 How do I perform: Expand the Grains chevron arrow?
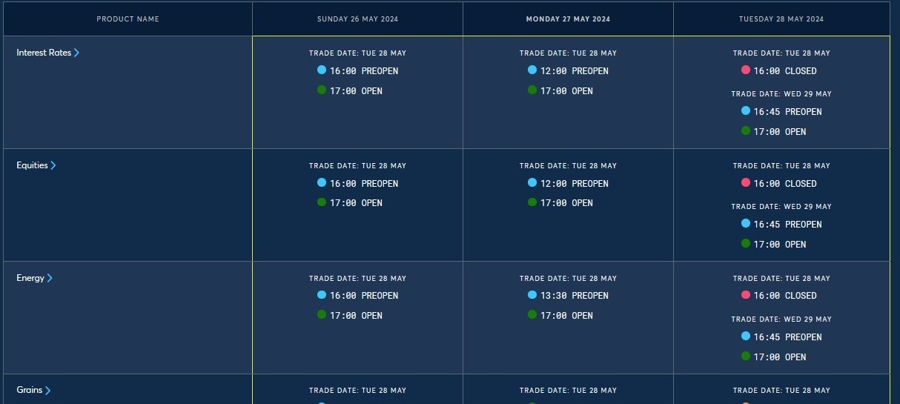point(48,390)
